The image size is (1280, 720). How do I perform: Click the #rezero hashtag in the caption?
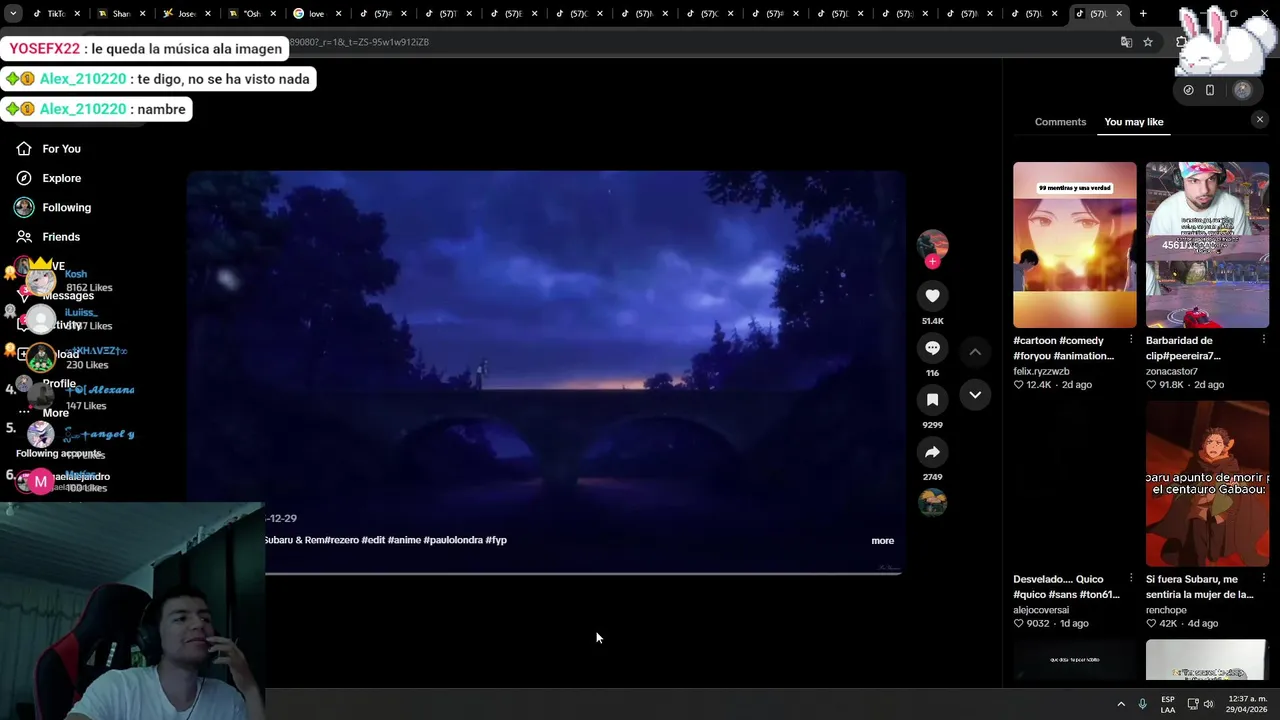340,540
